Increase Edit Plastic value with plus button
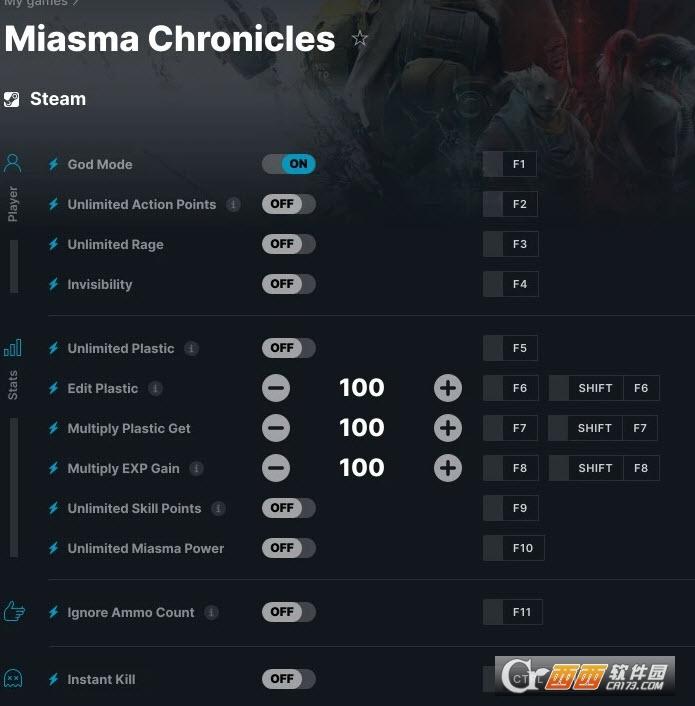The height and width of the screenshot is (706, 695). point(448,388)
